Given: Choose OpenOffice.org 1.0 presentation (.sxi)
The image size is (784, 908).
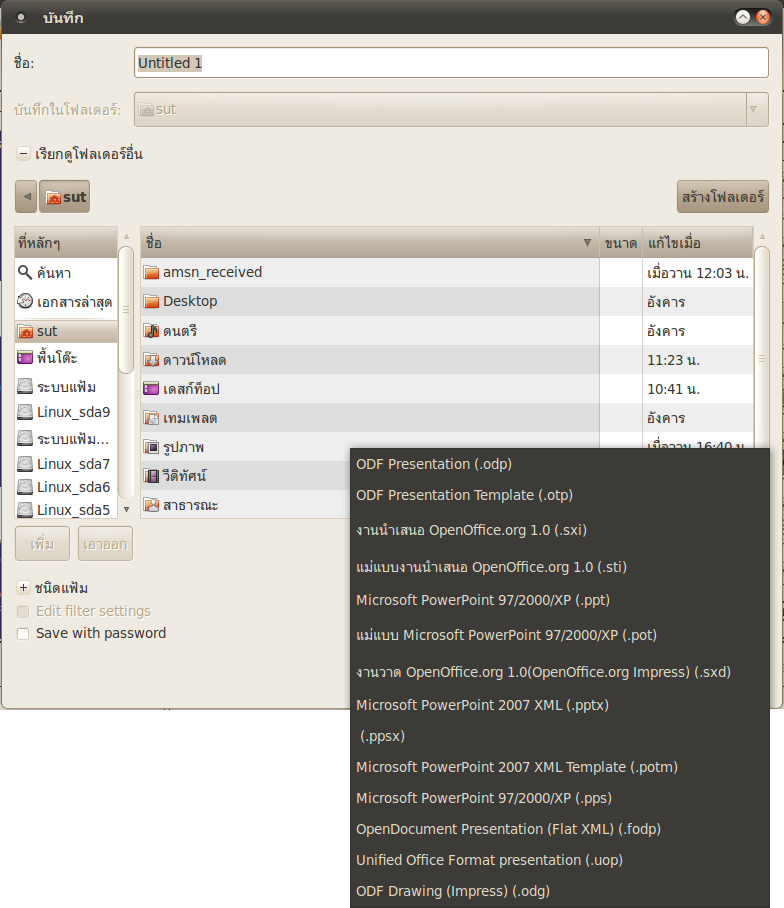Looking at the screenshot, I should click(x=560, y=530).
